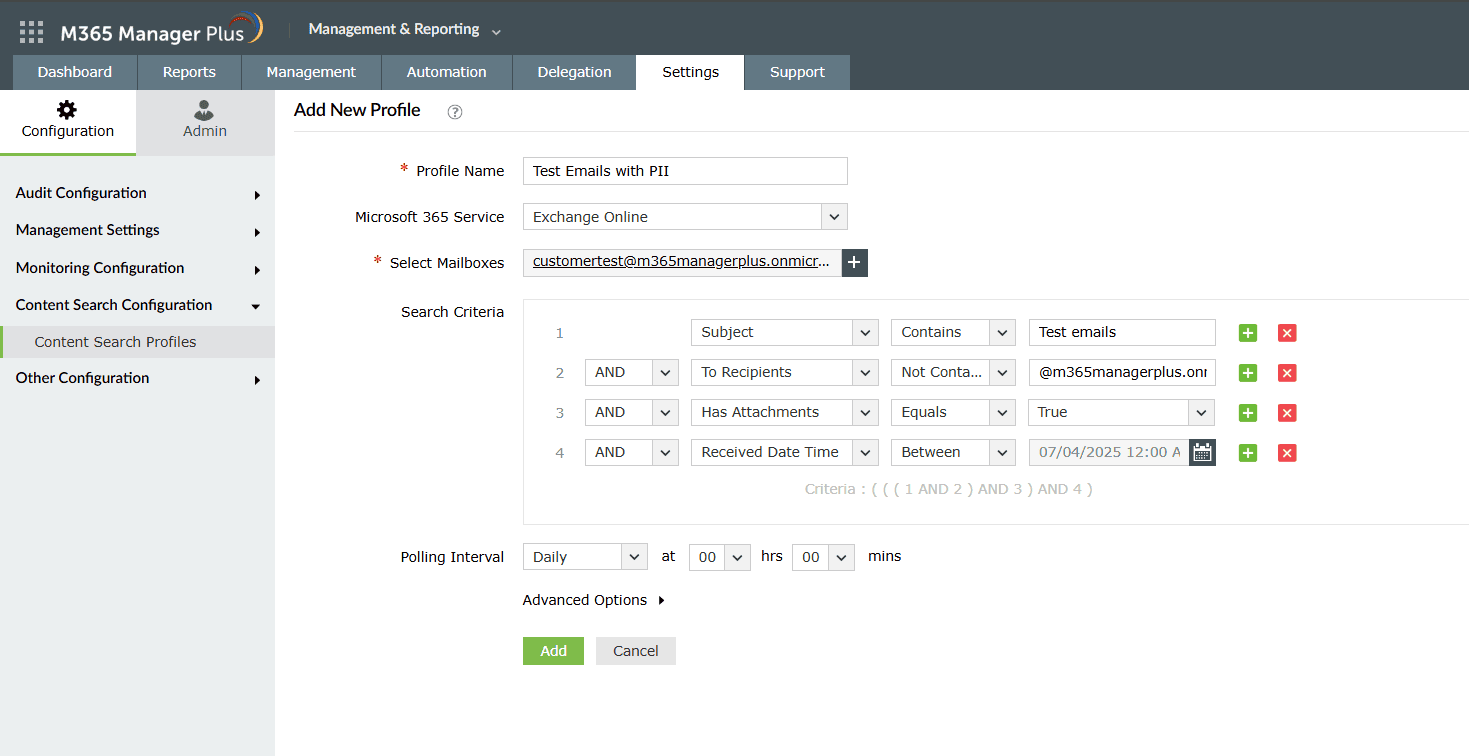Open the Subject field dropdown
The image size is (1469, 756).
click(785, 332)
